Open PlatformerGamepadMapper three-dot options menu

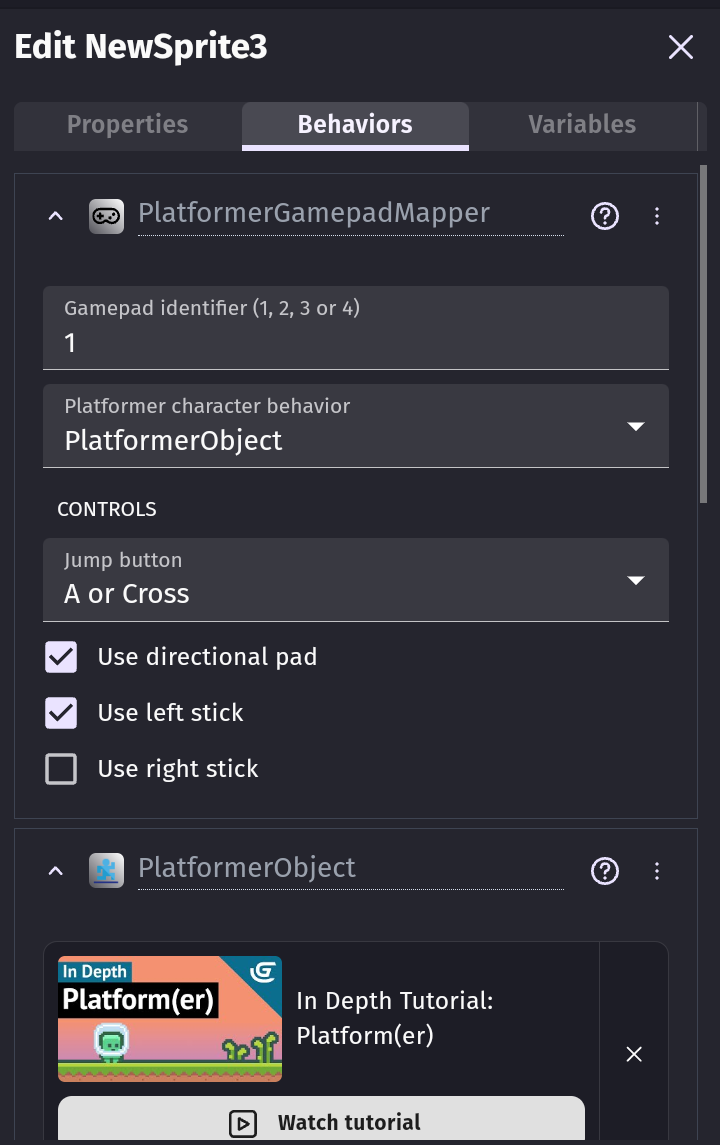pos(657,216)
